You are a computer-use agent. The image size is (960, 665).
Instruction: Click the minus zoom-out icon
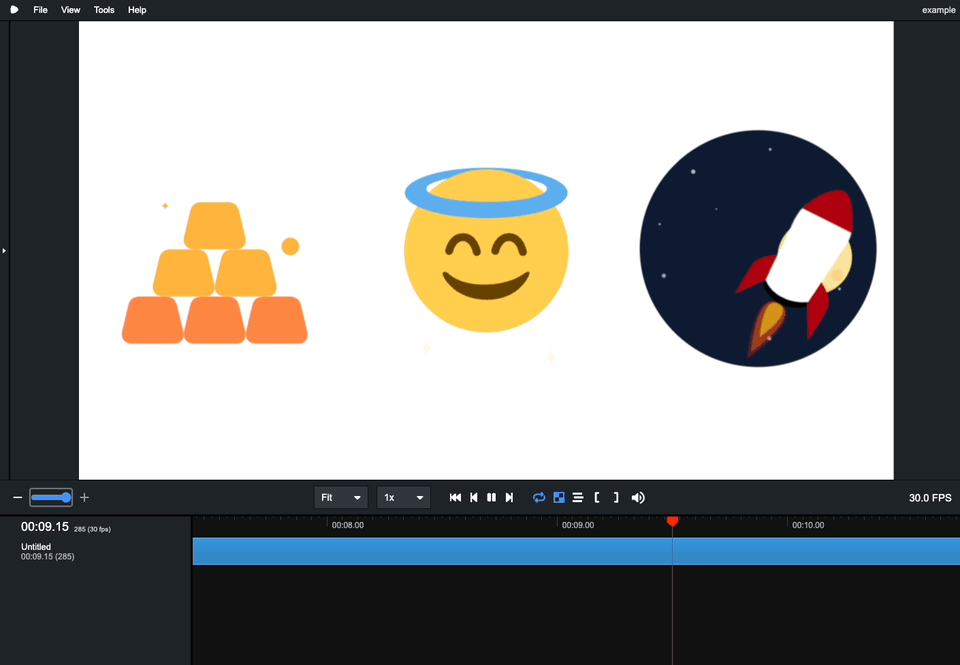[x=17, y=497]
